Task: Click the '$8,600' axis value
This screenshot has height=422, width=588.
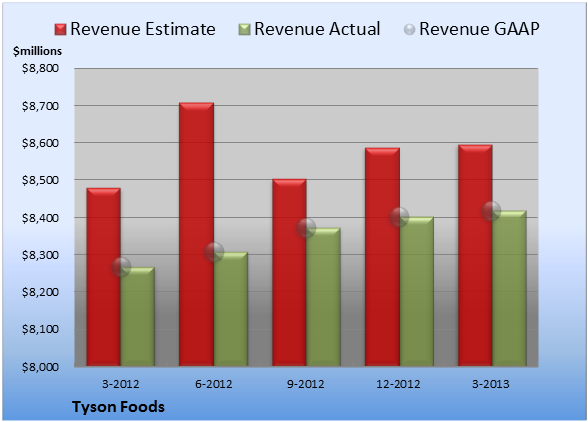Action: 40,143
